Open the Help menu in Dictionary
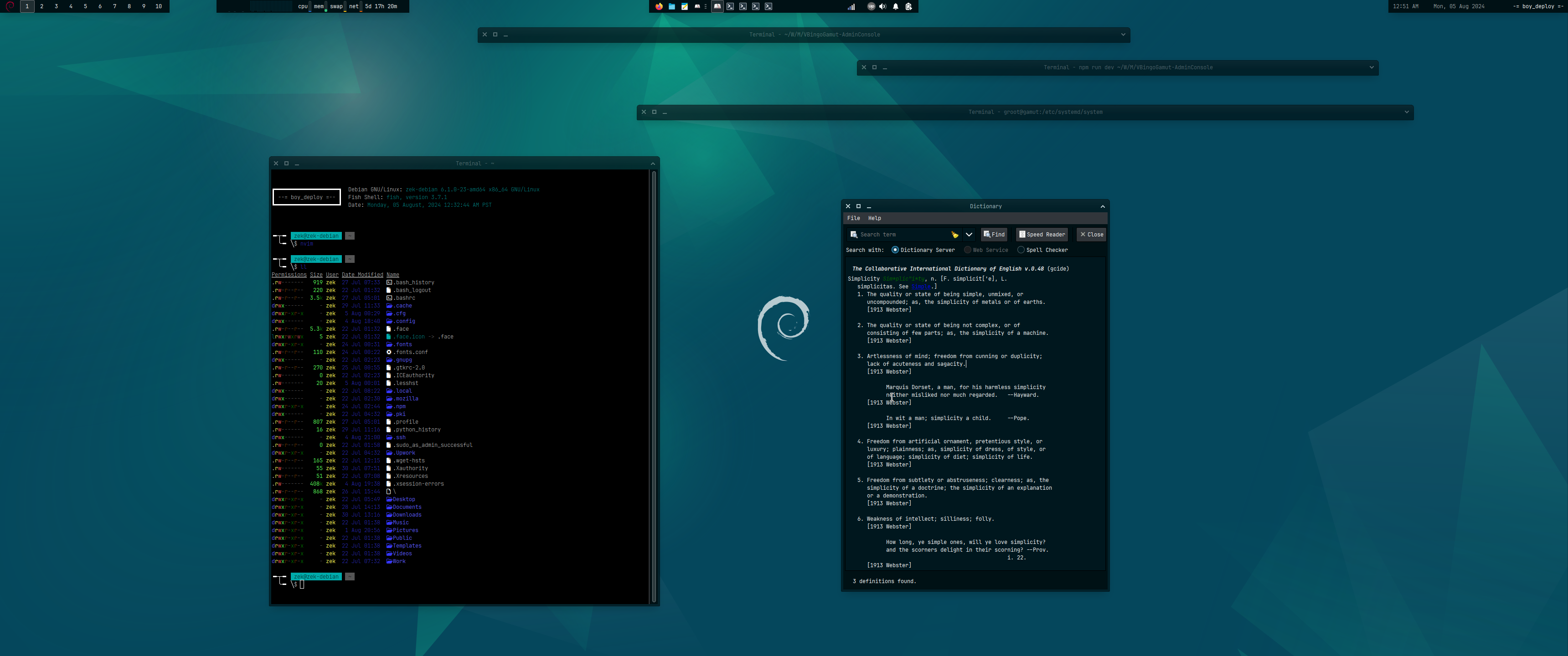Image resolution: width=1568 pixels, height=656 pixels. point(874,218)
